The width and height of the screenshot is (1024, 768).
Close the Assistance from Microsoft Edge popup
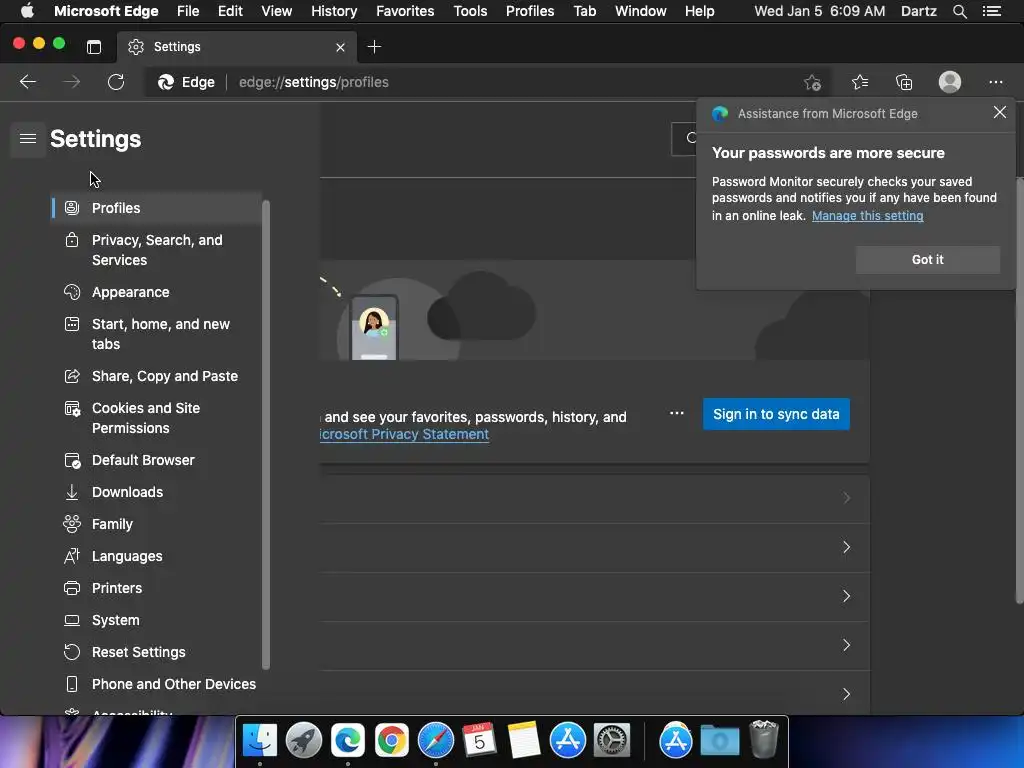click(999, 112)
